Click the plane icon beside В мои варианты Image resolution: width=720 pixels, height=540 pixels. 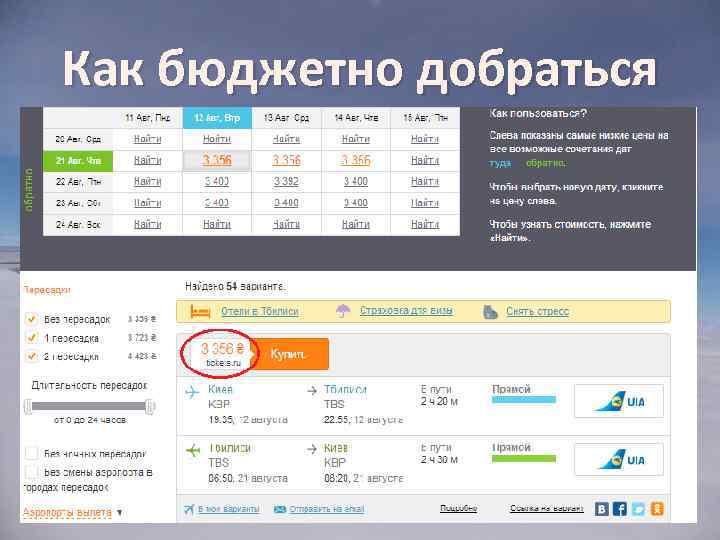click(189, 509)
